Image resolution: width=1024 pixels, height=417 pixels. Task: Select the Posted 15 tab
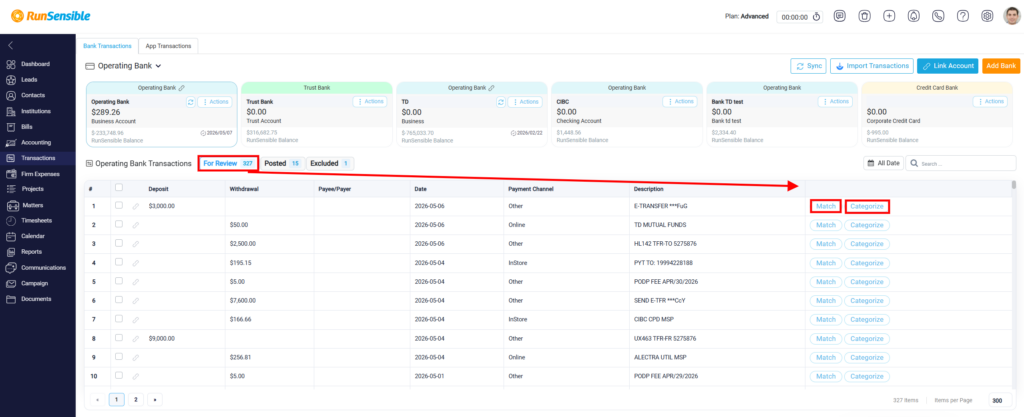[x=281, y=163]
